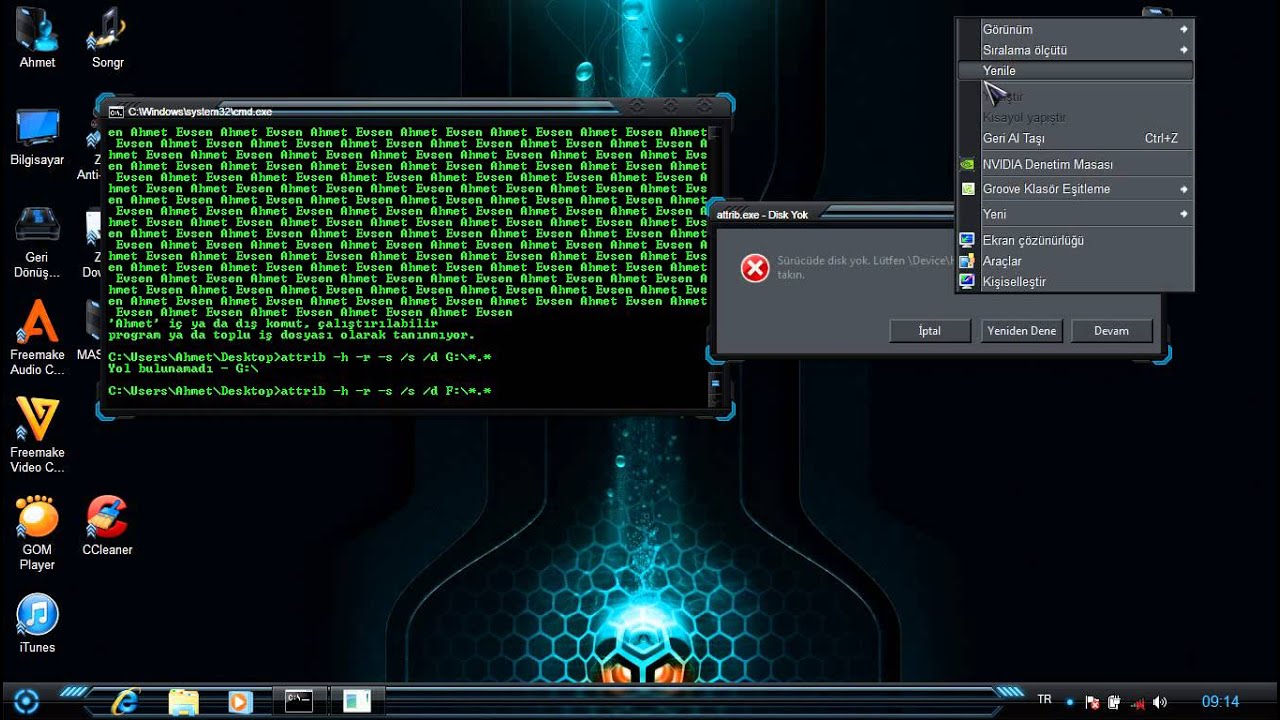Open the media player taskbar icon

click(x=240, y=702)
